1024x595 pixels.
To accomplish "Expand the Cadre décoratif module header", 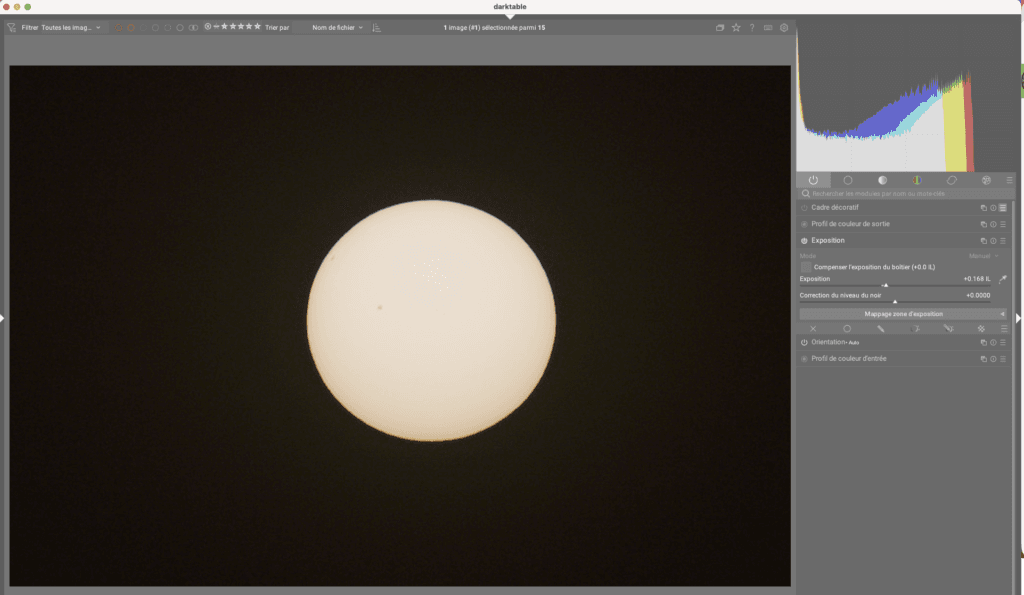I will (x=835, y=208).
